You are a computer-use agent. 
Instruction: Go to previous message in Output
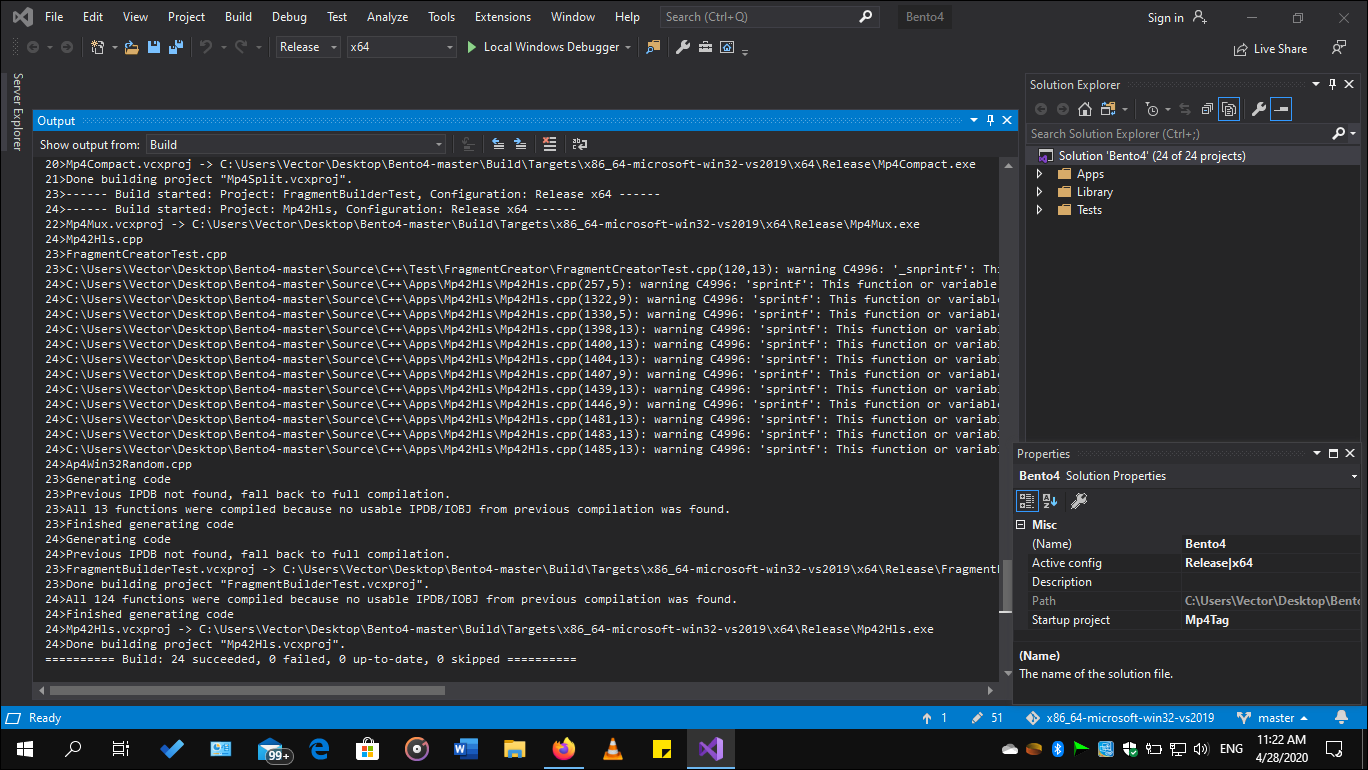pyautogui.click(x=499, y=144)
